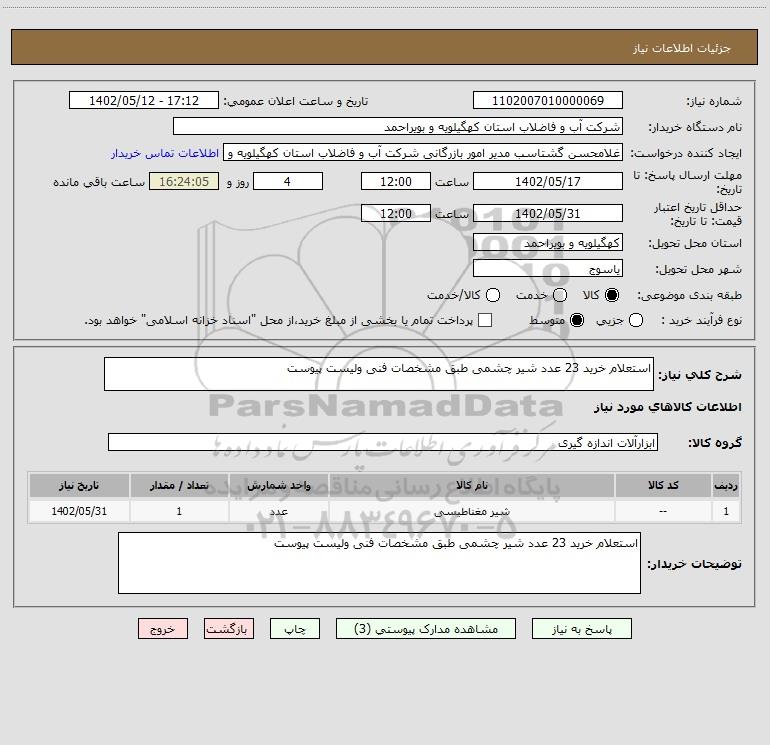Choose جزیی purchase process radio
Viewport: 770px width, 745px height.
[636, 320]
